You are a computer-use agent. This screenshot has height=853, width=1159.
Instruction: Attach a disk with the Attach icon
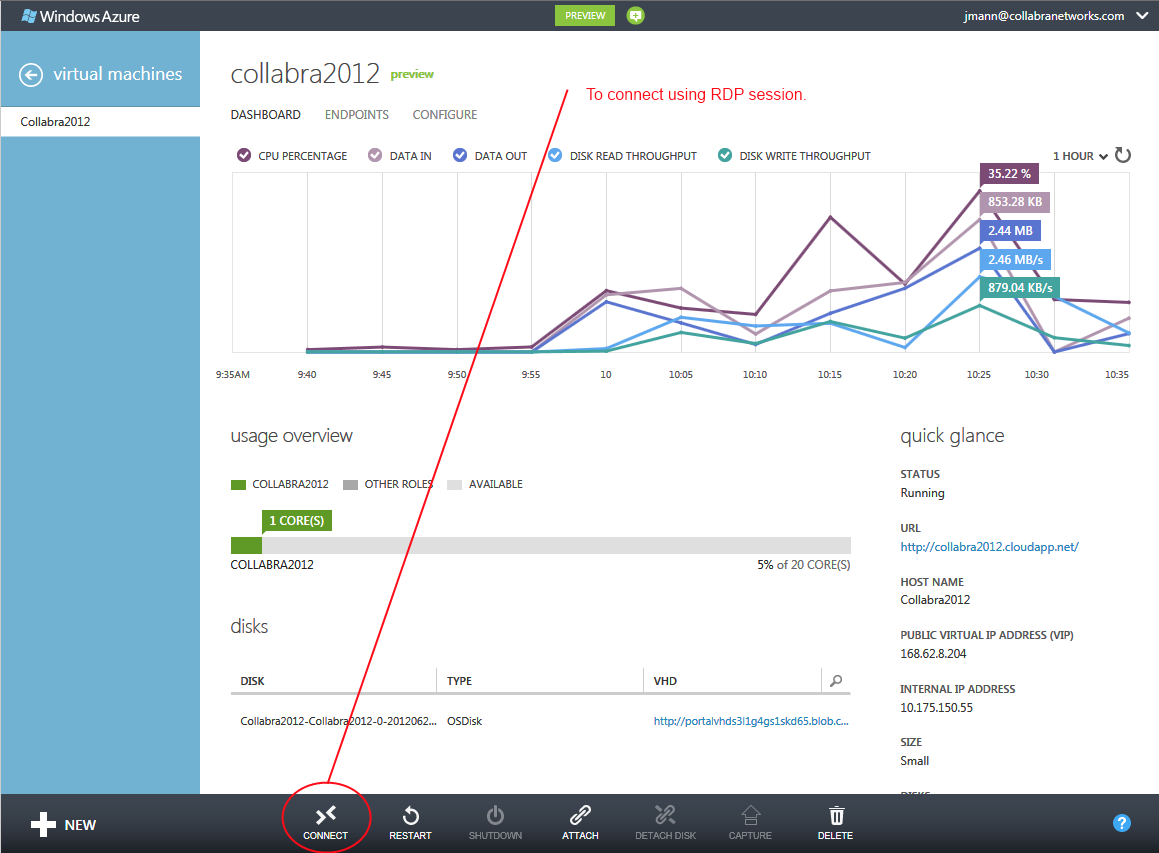click(580, 815)
